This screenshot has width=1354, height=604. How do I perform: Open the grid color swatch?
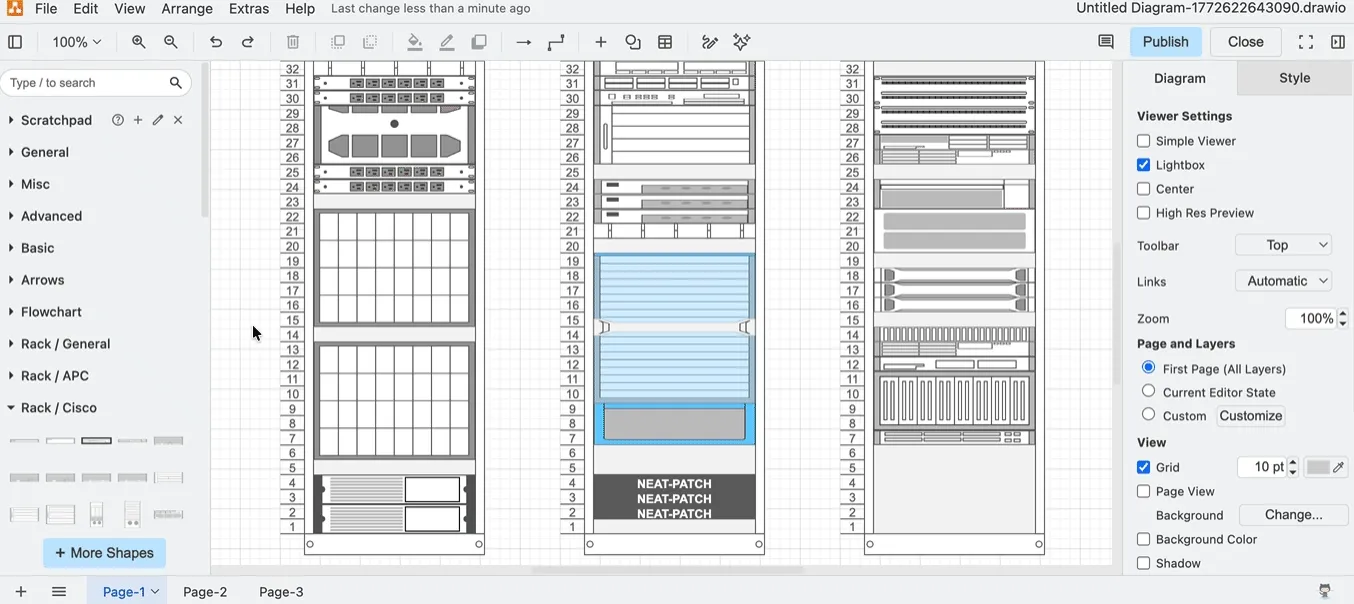[1326, 467]
